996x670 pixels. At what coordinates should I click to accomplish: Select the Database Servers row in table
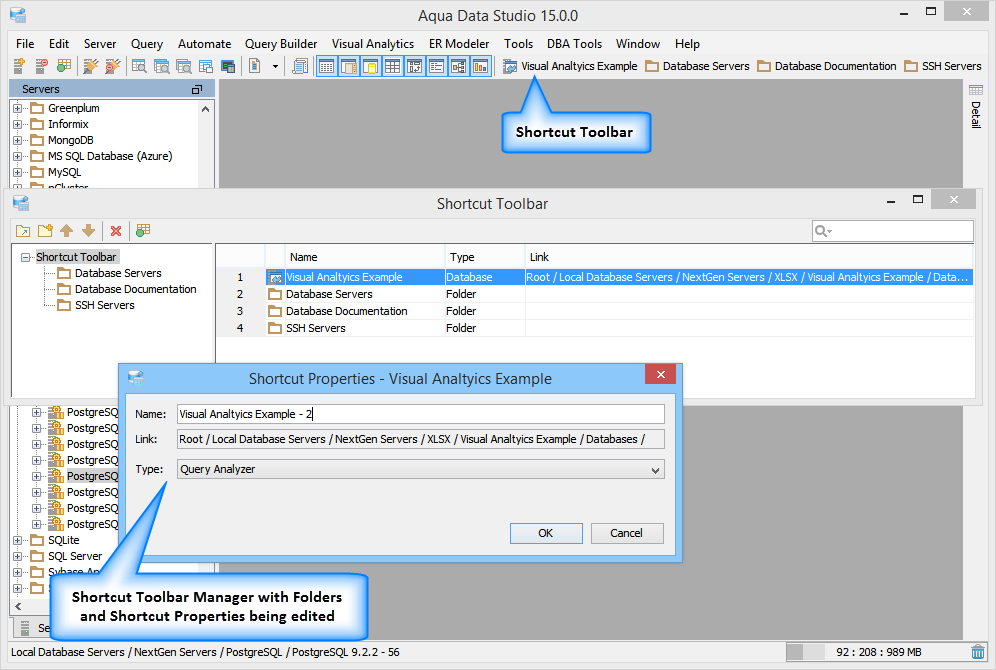tap(594, 294)
